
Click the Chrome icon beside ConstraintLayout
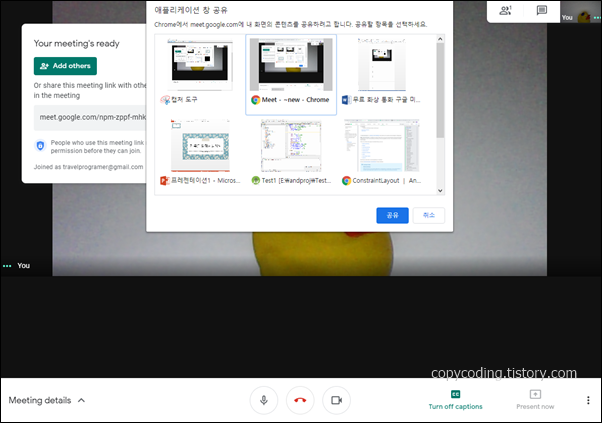(x=346, y=180)
